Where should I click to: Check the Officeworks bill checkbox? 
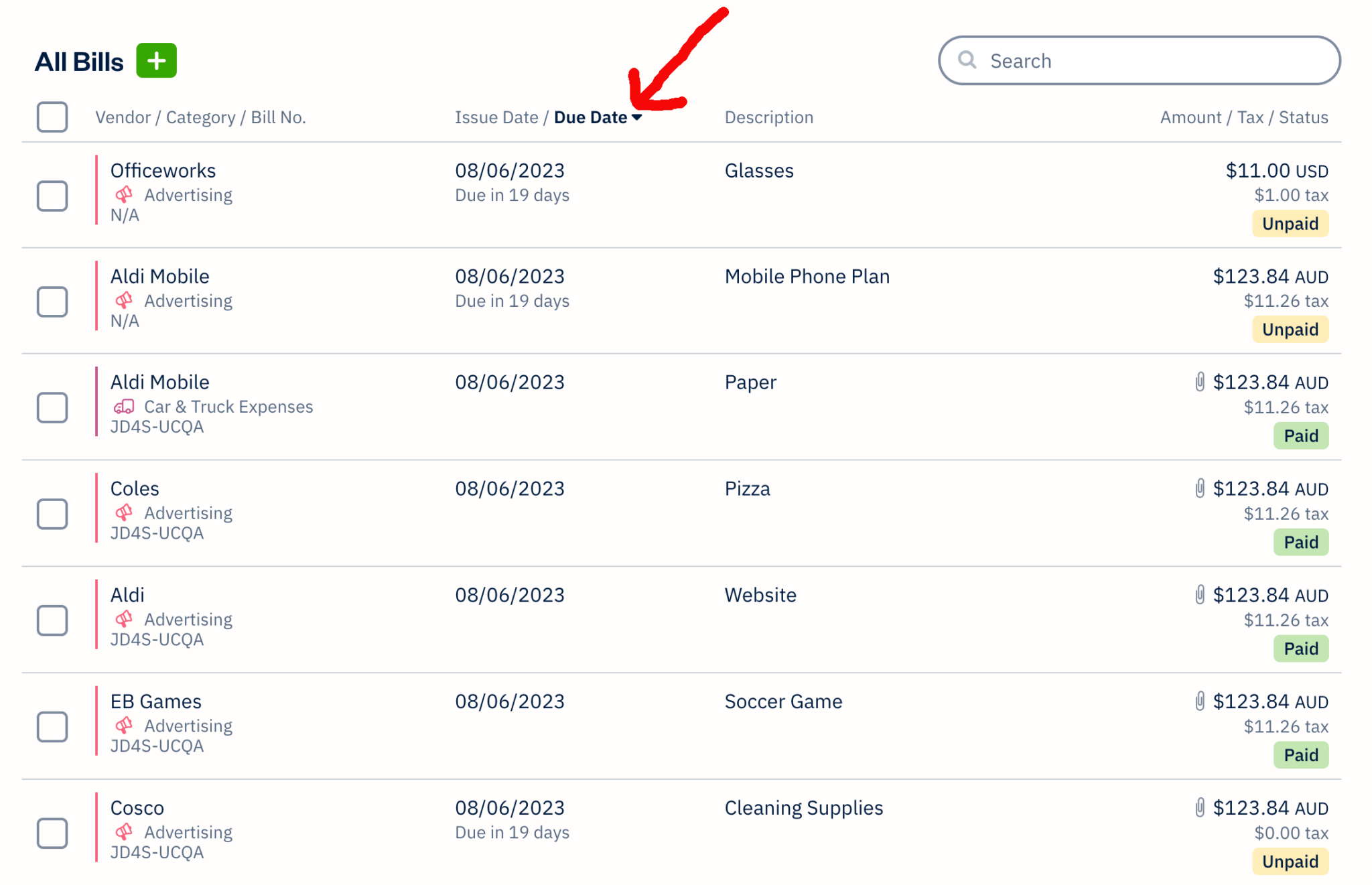click(x=52, y=196)
